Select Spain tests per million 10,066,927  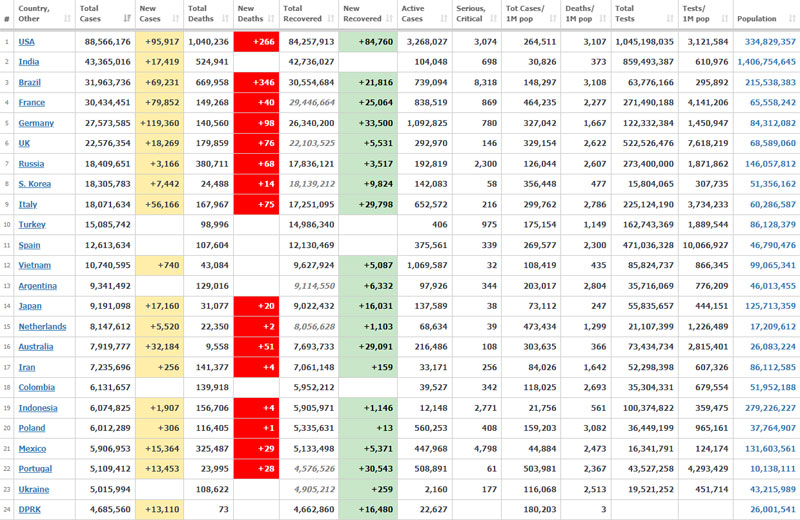click(706, 245)
